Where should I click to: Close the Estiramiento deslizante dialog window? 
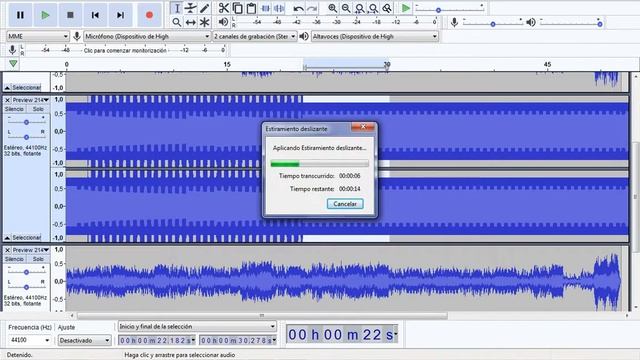(363, 127)
